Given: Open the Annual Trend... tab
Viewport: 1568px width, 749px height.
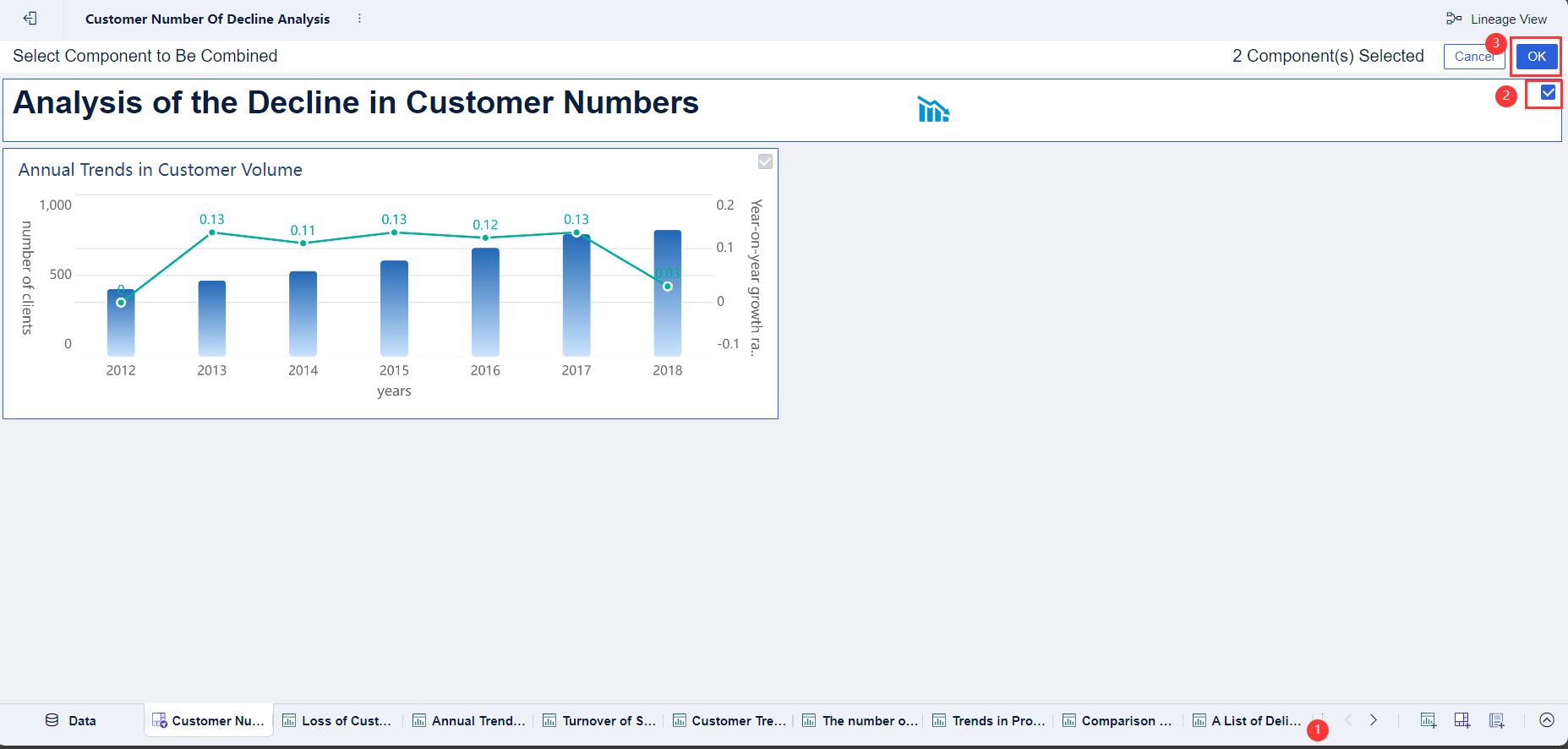Looking at the screenshot, I should [x=468, y=720].
